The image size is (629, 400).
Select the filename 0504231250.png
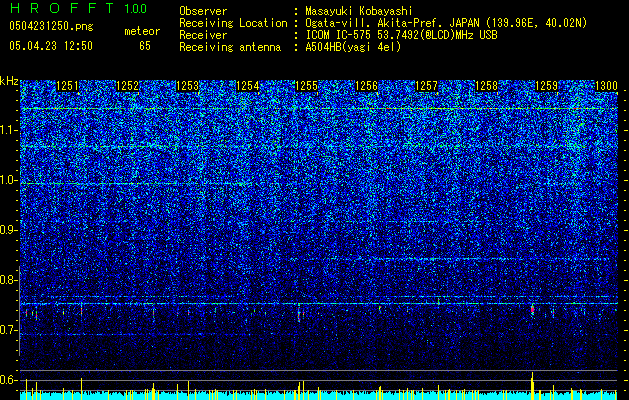51,26
